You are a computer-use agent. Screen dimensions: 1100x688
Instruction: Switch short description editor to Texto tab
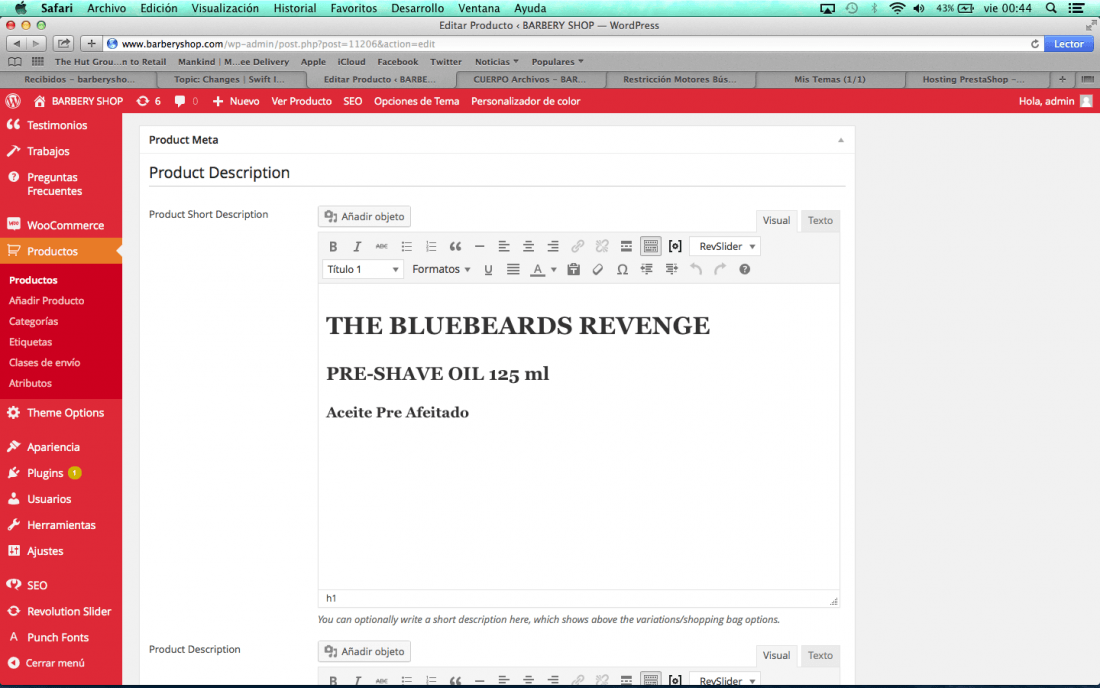pos(820,220)
